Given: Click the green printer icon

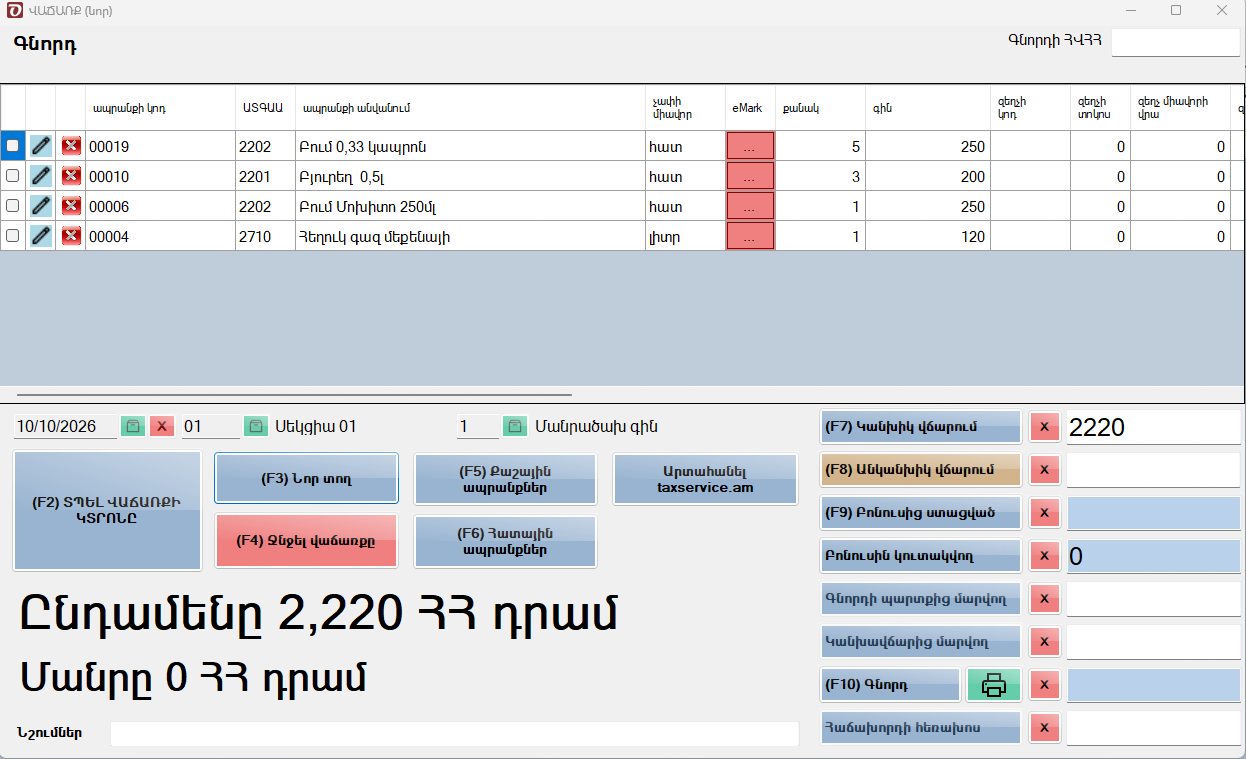Looking at the screenshot, I should (x=993, y=685).
